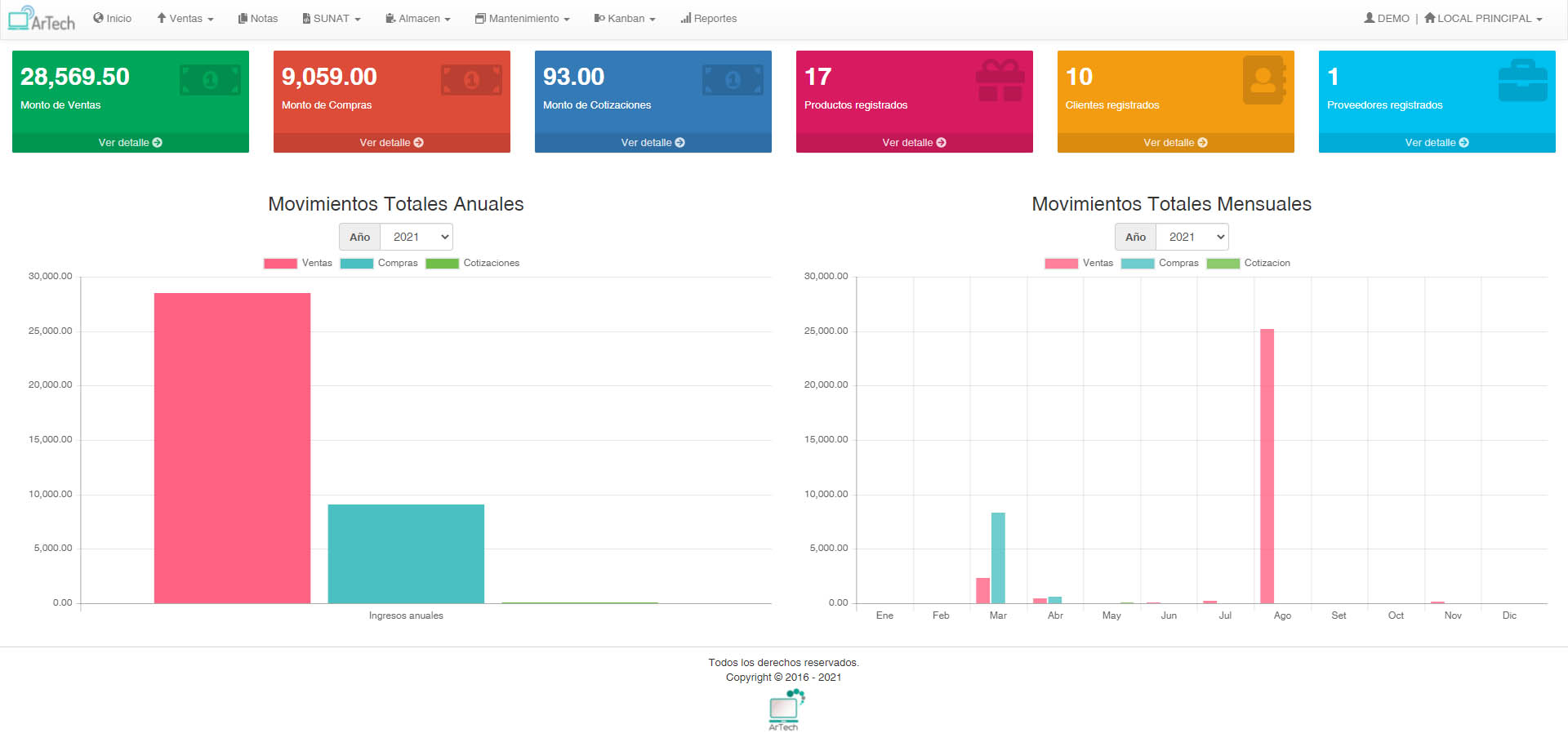Open the Almacen menu

click(x=418, y=19)
